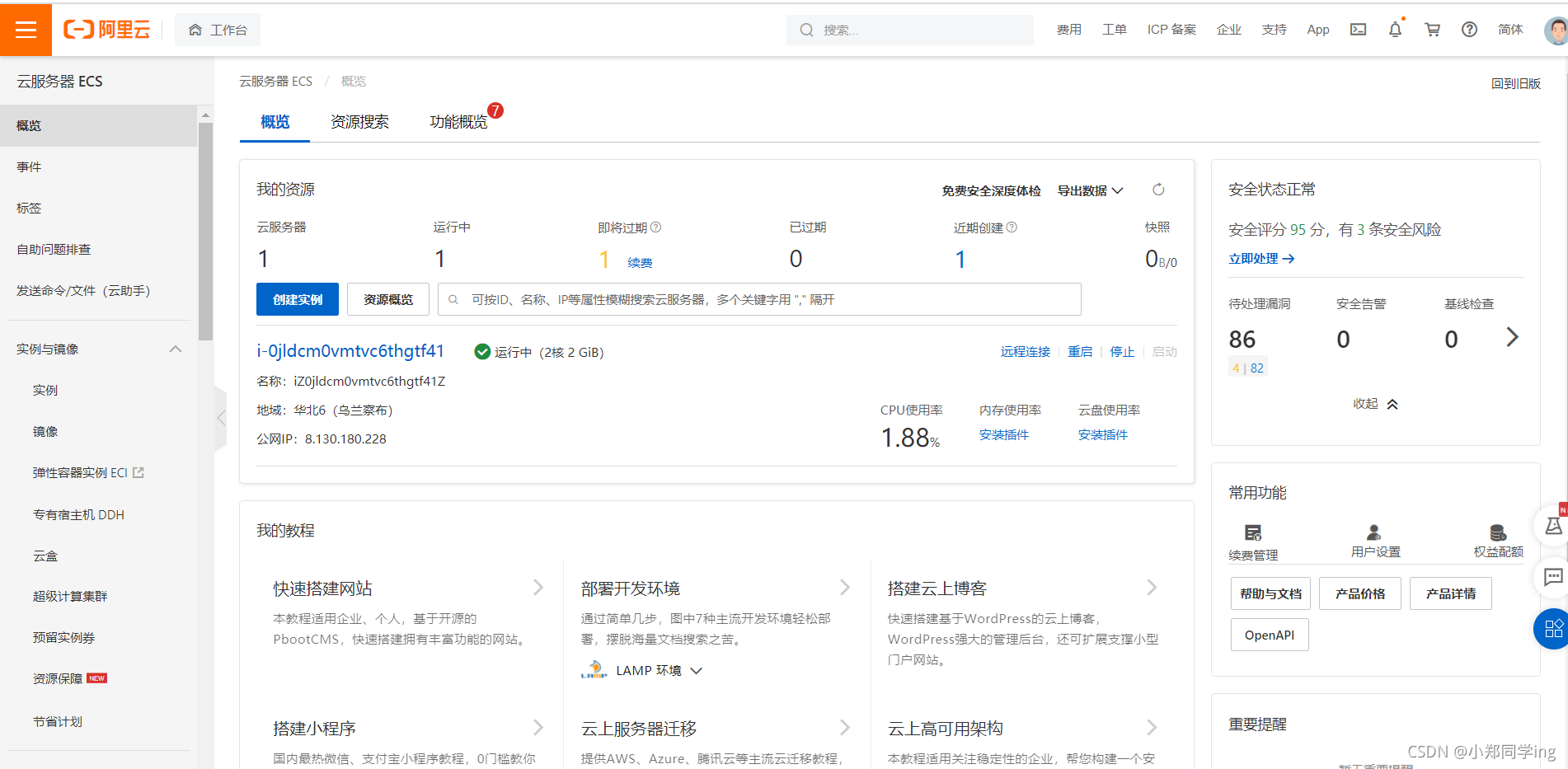Image resolution: width=1568 pixels, height=769 pixels.
Task: Click the 创建实例 button
Action: [x=298, y=299]
